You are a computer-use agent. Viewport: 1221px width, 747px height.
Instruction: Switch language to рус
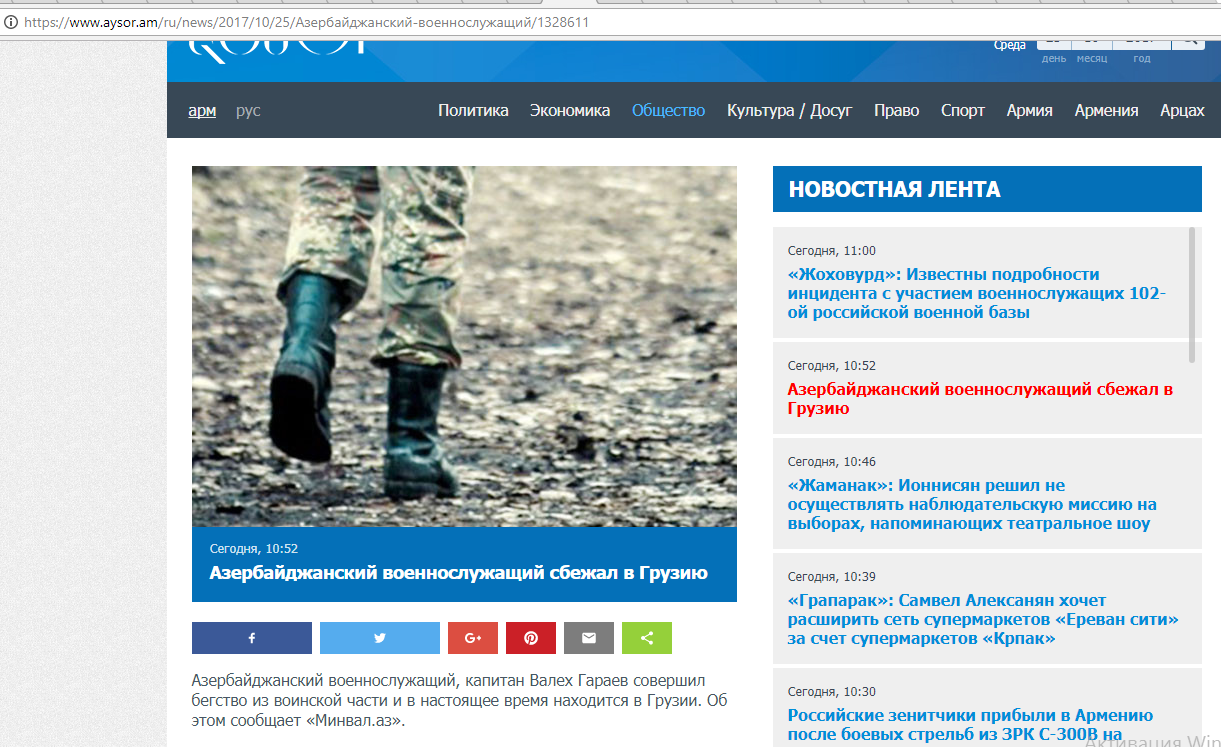point(248,111)
